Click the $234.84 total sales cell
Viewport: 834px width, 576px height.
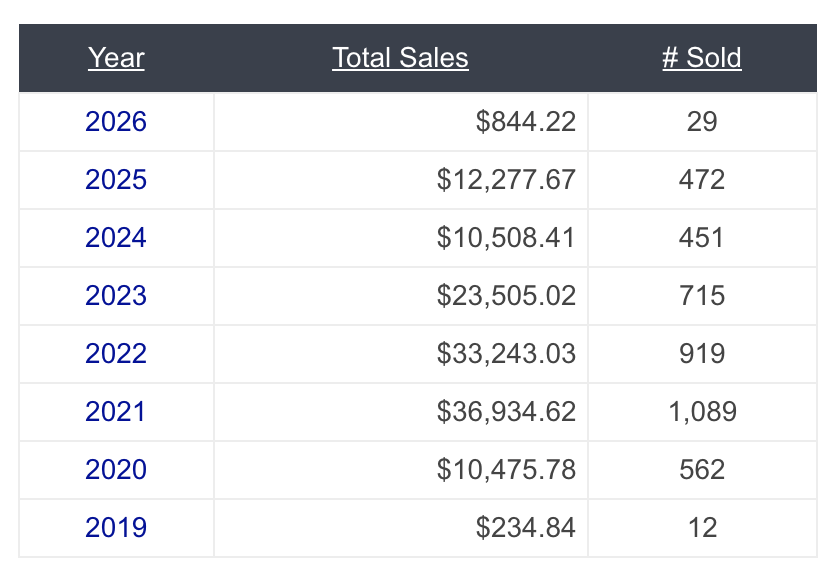[525, 528]
